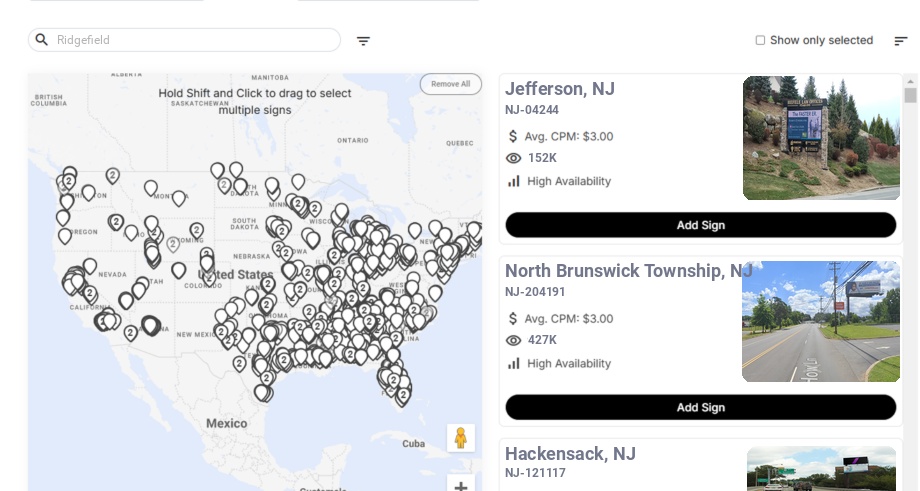Click Jefferson's Avg. CPM dollar icon

pyautogui.click(x=514, y=136)
